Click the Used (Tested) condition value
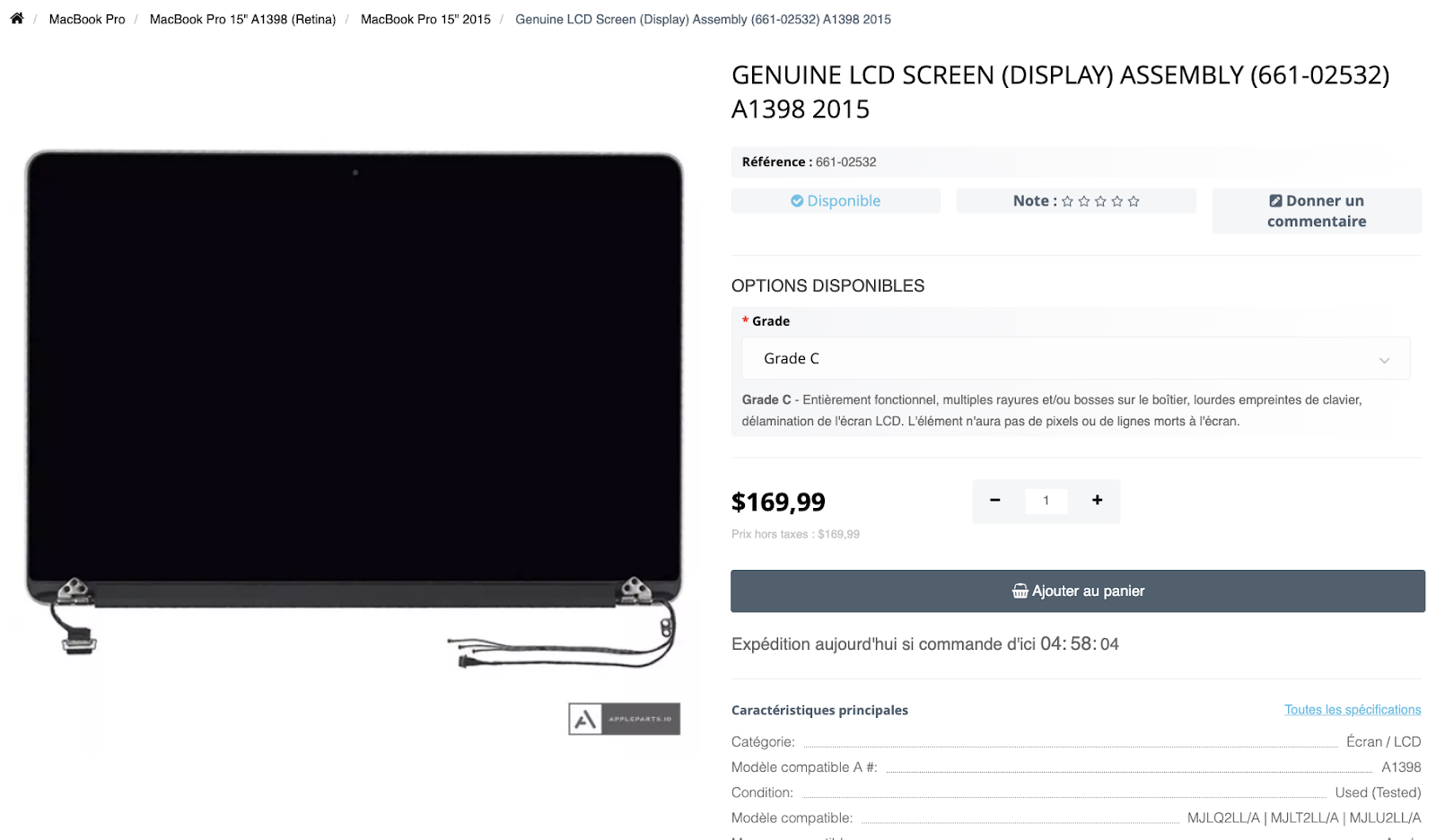The image size is (1436, 840). tap(1378, 792)
